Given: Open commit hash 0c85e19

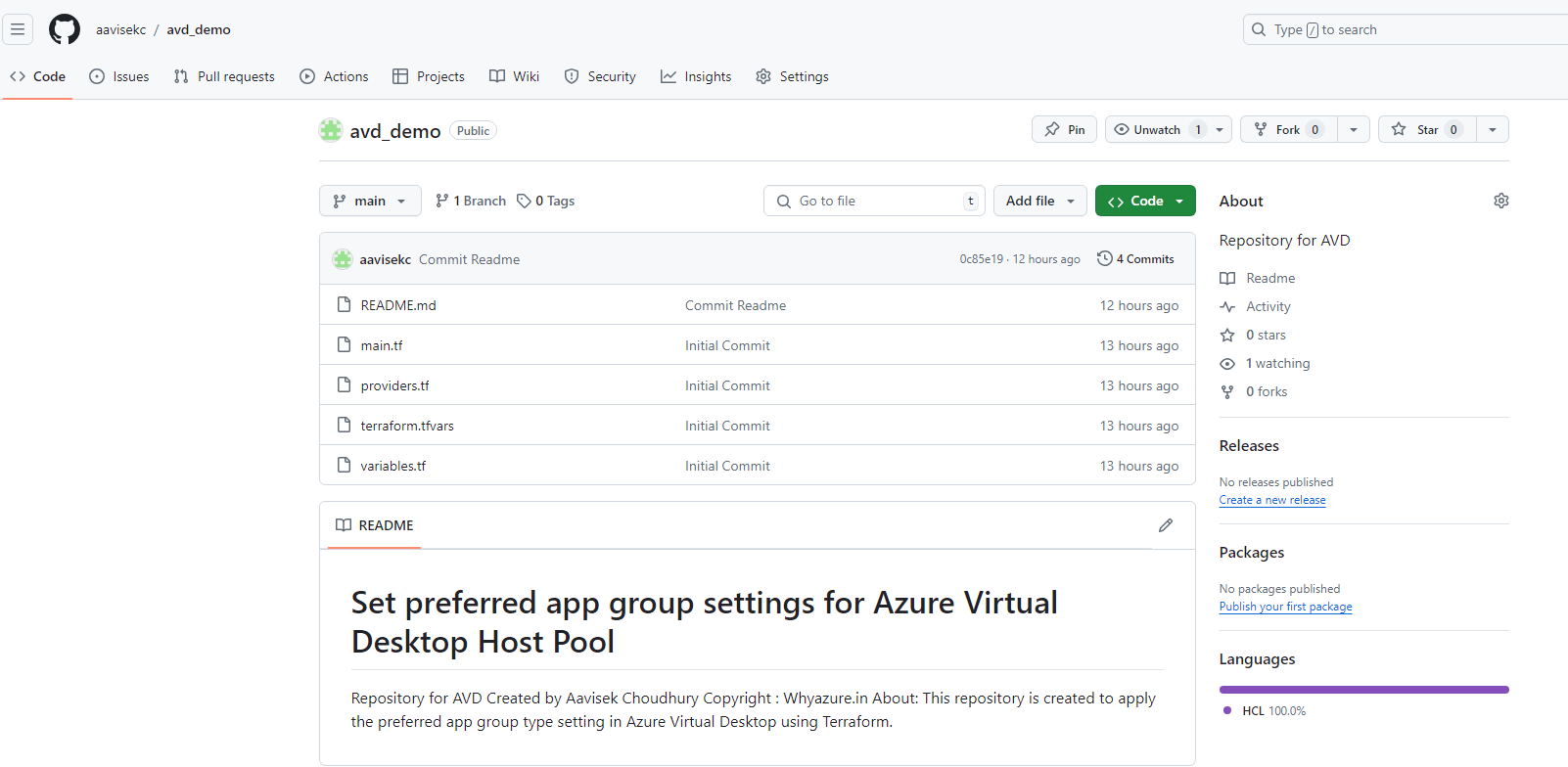Looking at the screenshot, I should pyautogui.click(x=981, y=259).
